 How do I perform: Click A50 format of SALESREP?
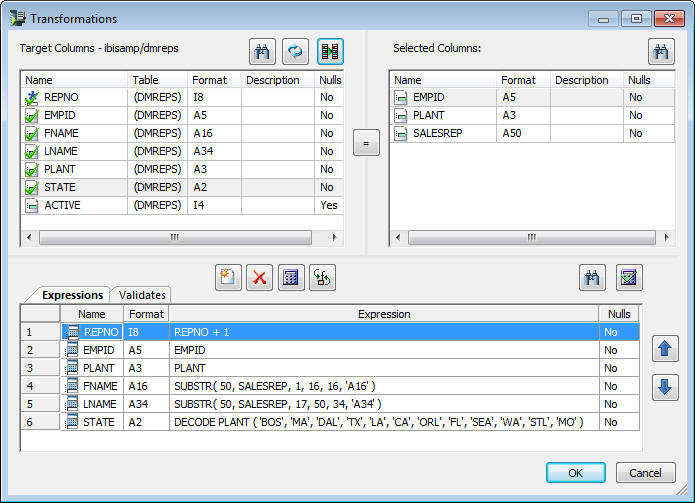(x=512, y=133)
